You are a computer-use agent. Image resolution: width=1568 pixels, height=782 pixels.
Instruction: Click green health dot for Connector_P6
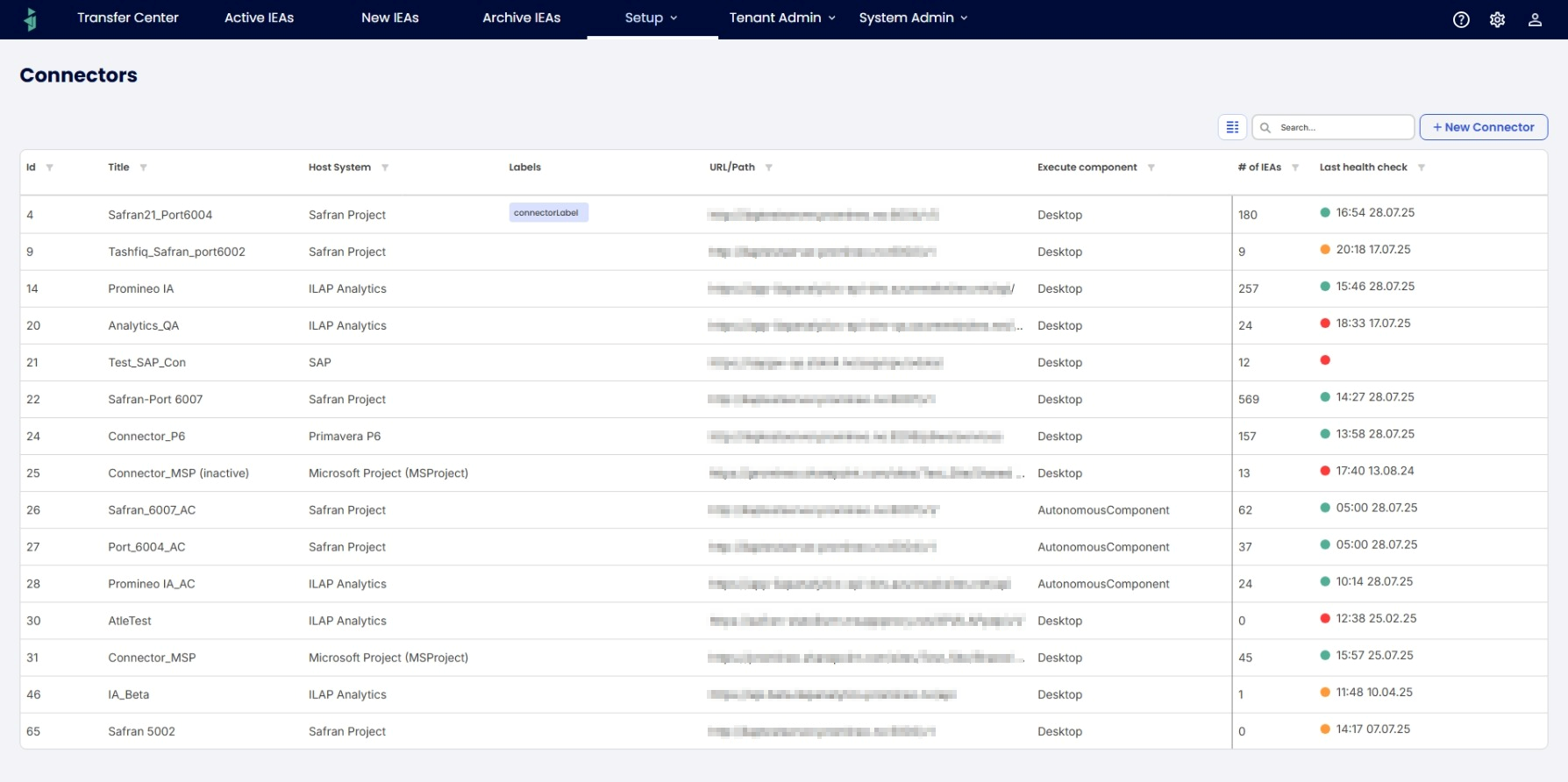click(1325, 434)
